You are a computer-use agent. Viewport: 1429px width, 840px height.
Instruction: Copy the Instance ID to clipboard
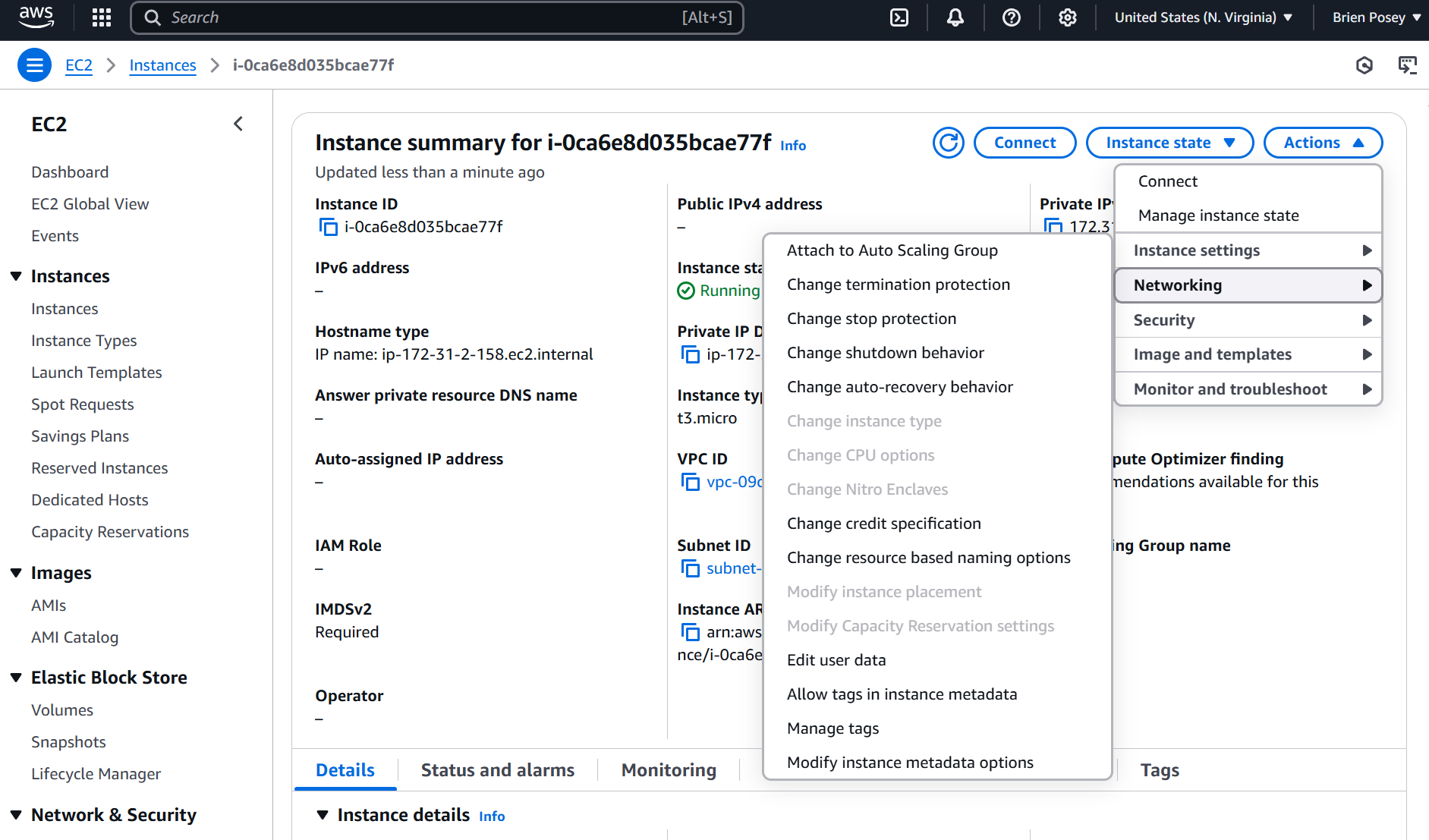click(x=328, y=227)
